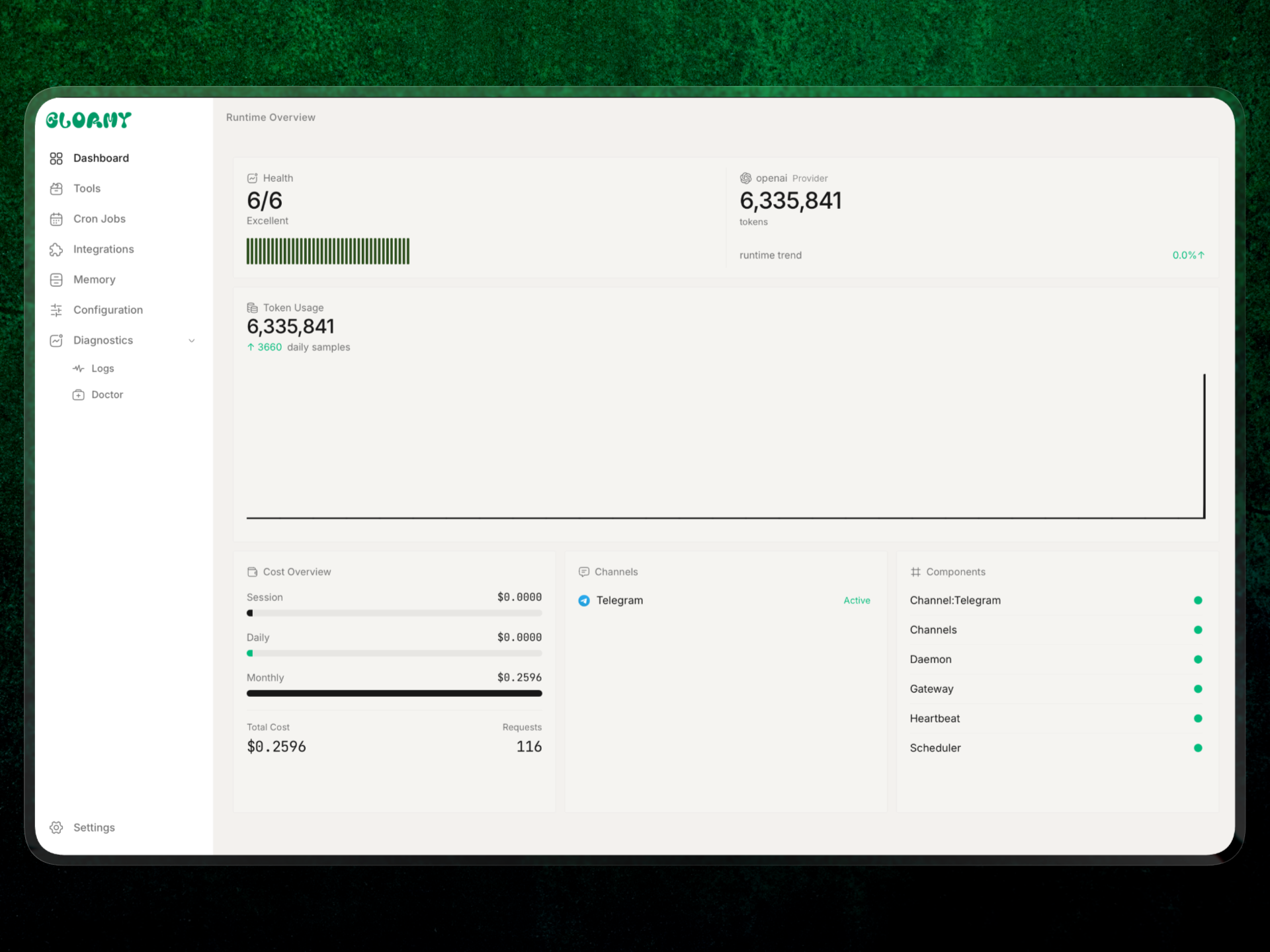The image size is (1270, 952).
Task: Click the Memory icon in sidebar
Action: [56, 280]
